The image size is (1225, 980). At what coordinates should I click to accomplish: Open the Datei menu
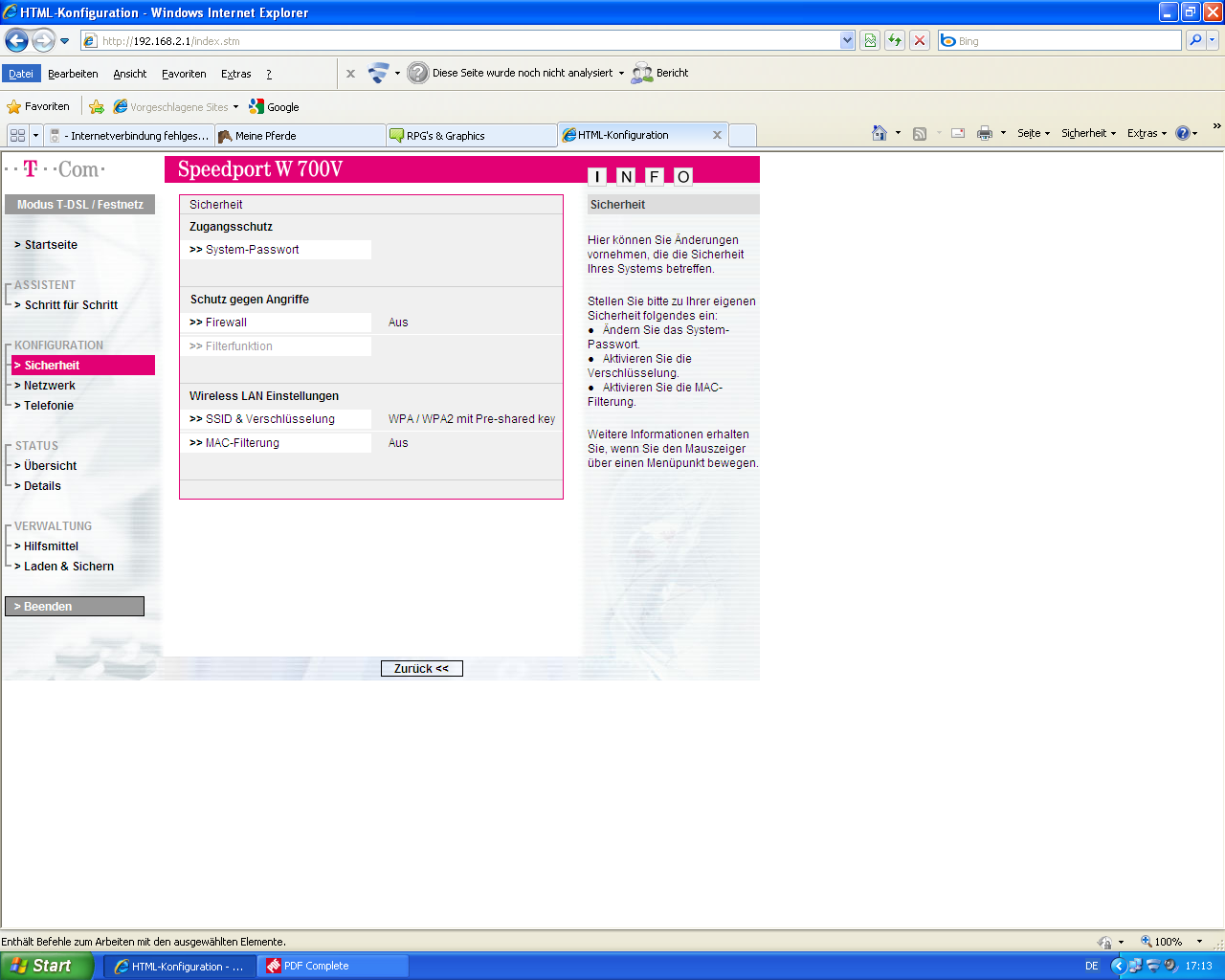click(x=21, y=74)
